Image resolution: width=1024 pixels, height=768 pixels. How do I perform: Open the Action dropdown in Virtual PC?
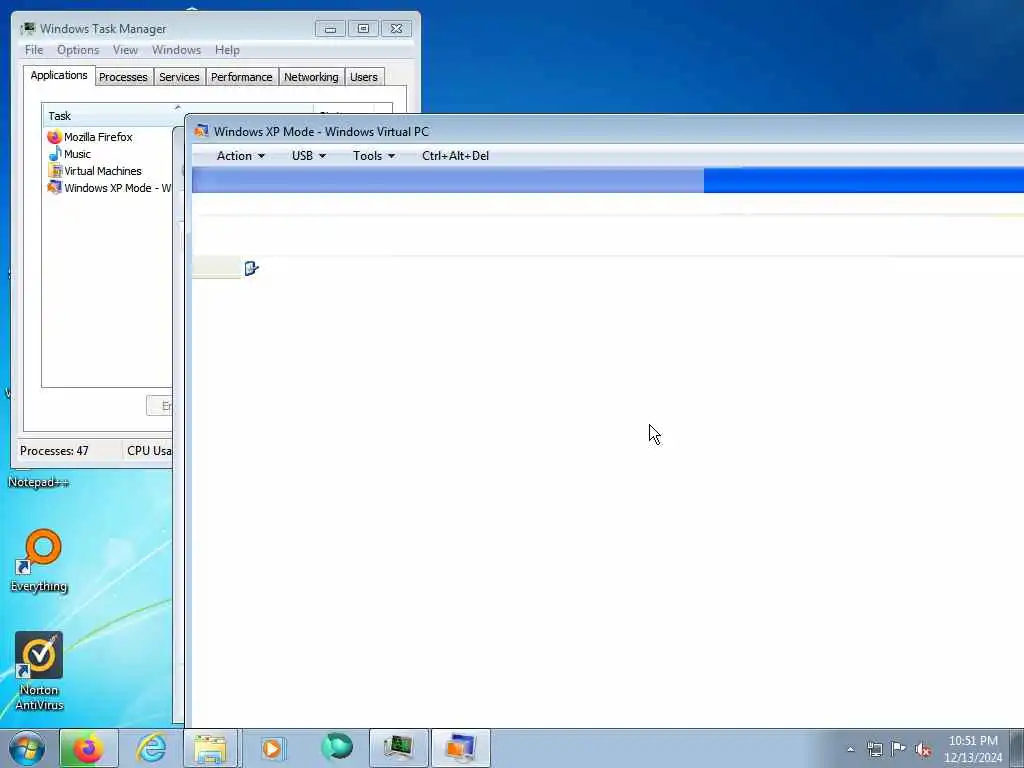click(x=240, y=155)
